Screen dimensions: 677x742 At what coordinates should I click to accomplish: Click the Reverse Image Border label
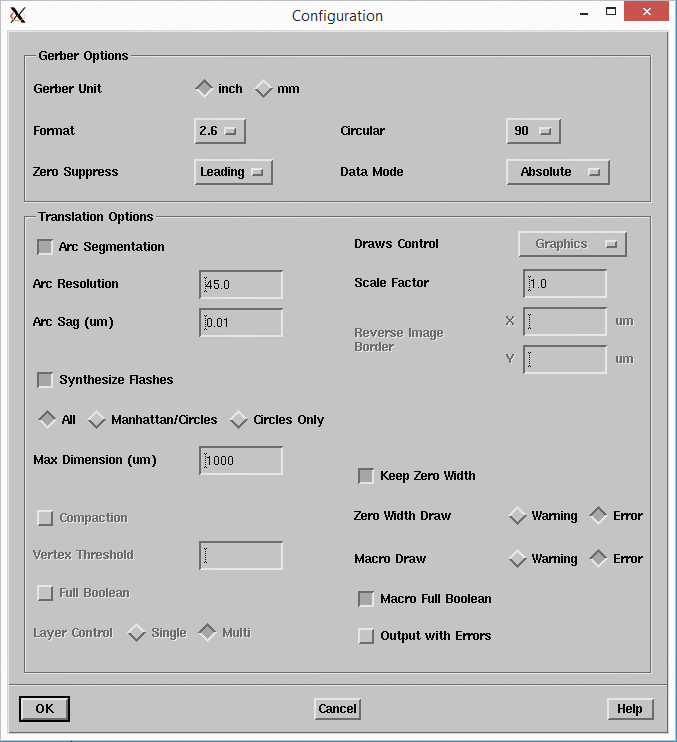tap(399, 340)
